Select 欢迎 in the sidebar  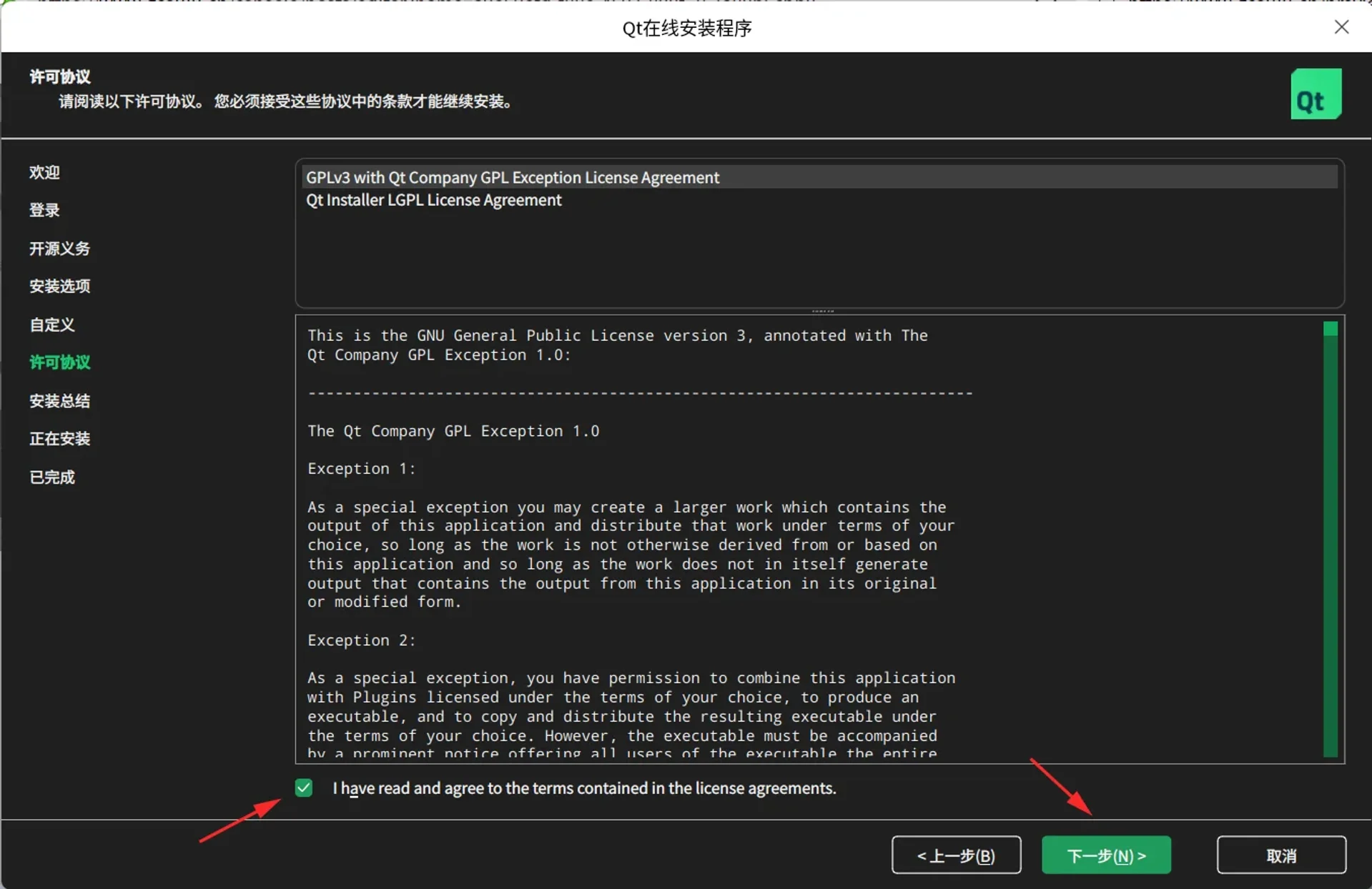pyautogui.click(x=44, y=172)
